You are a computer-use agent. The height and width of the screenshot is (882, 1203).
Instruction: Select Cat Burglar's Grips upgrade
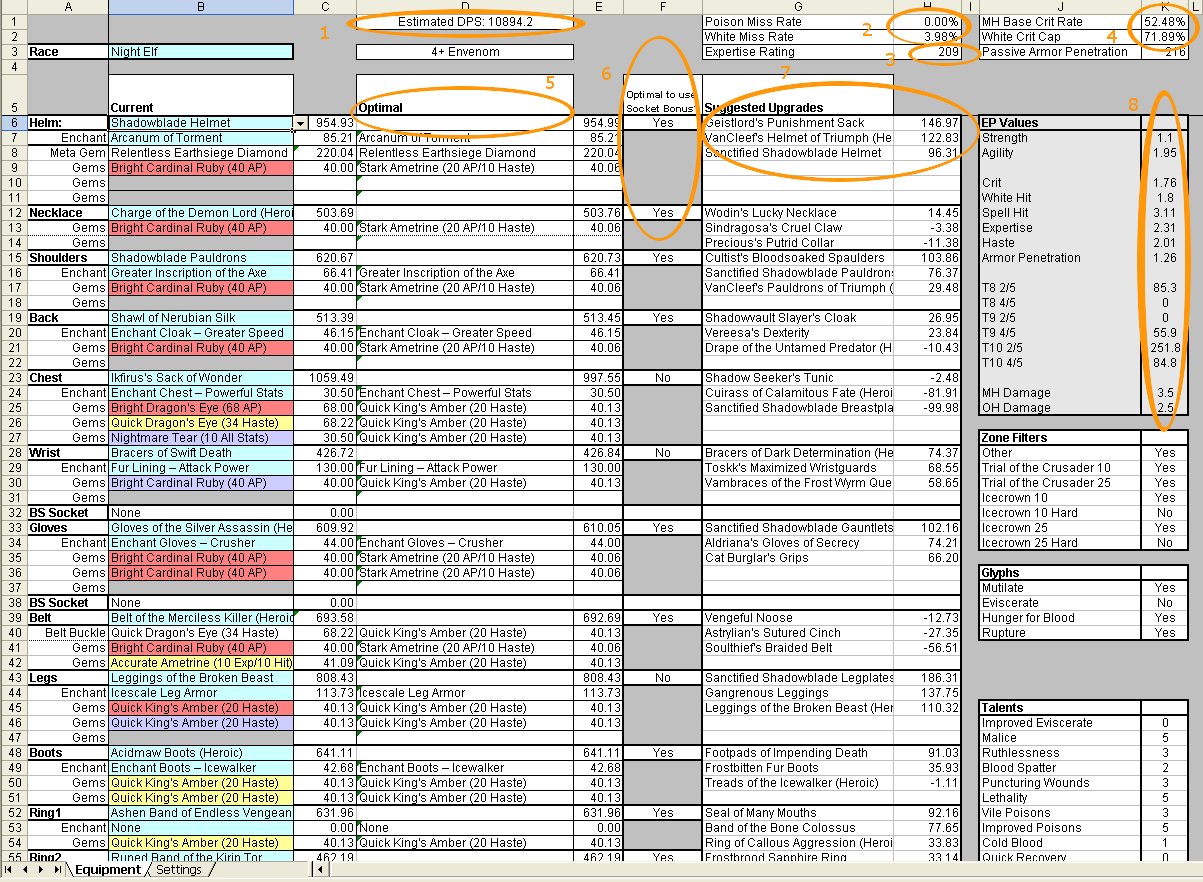tap(798, 558)
